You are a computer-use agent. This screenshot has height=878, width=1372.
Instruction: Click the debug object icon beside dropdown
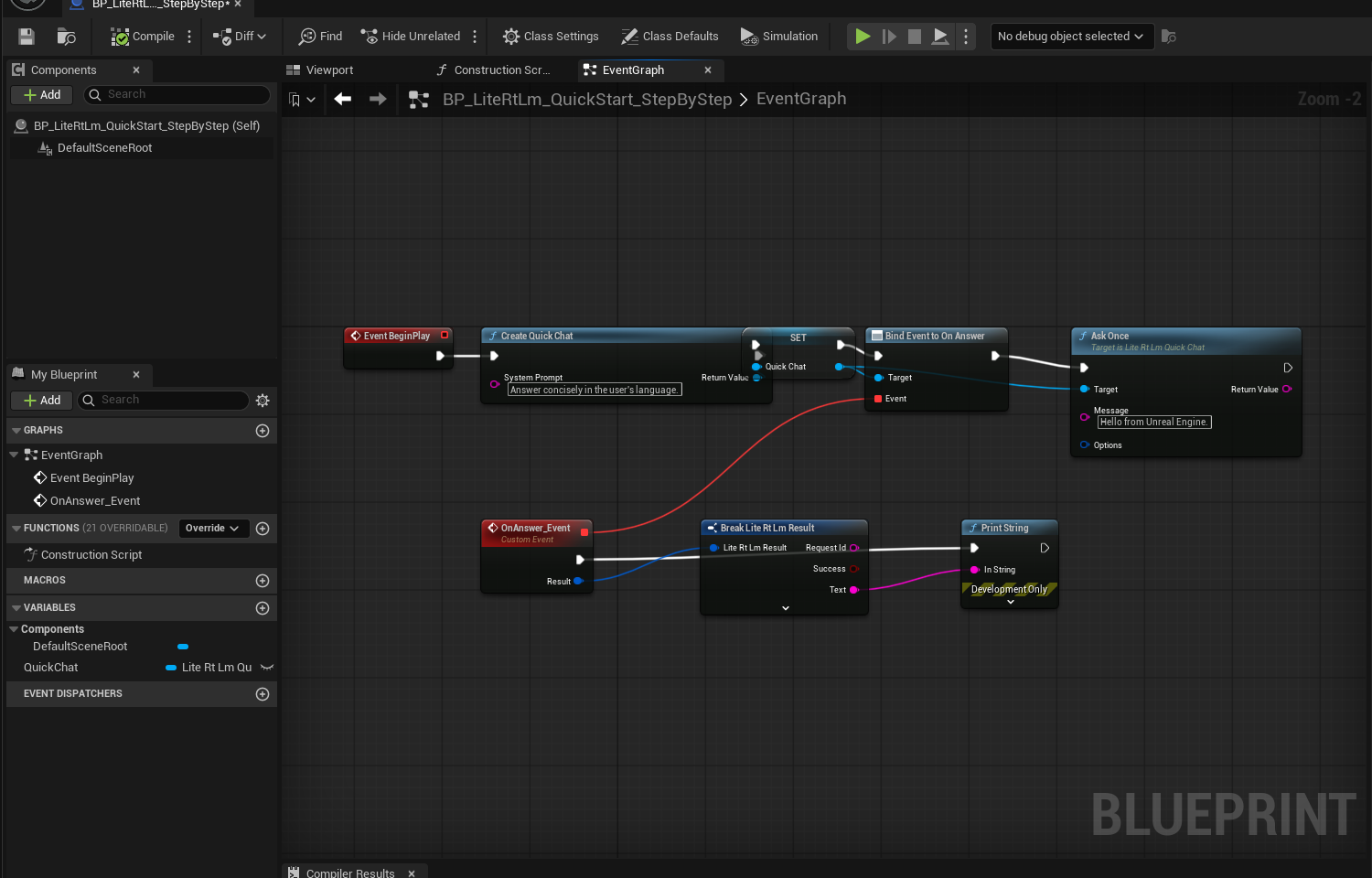pyautogui.click(x=1169, y=37)
